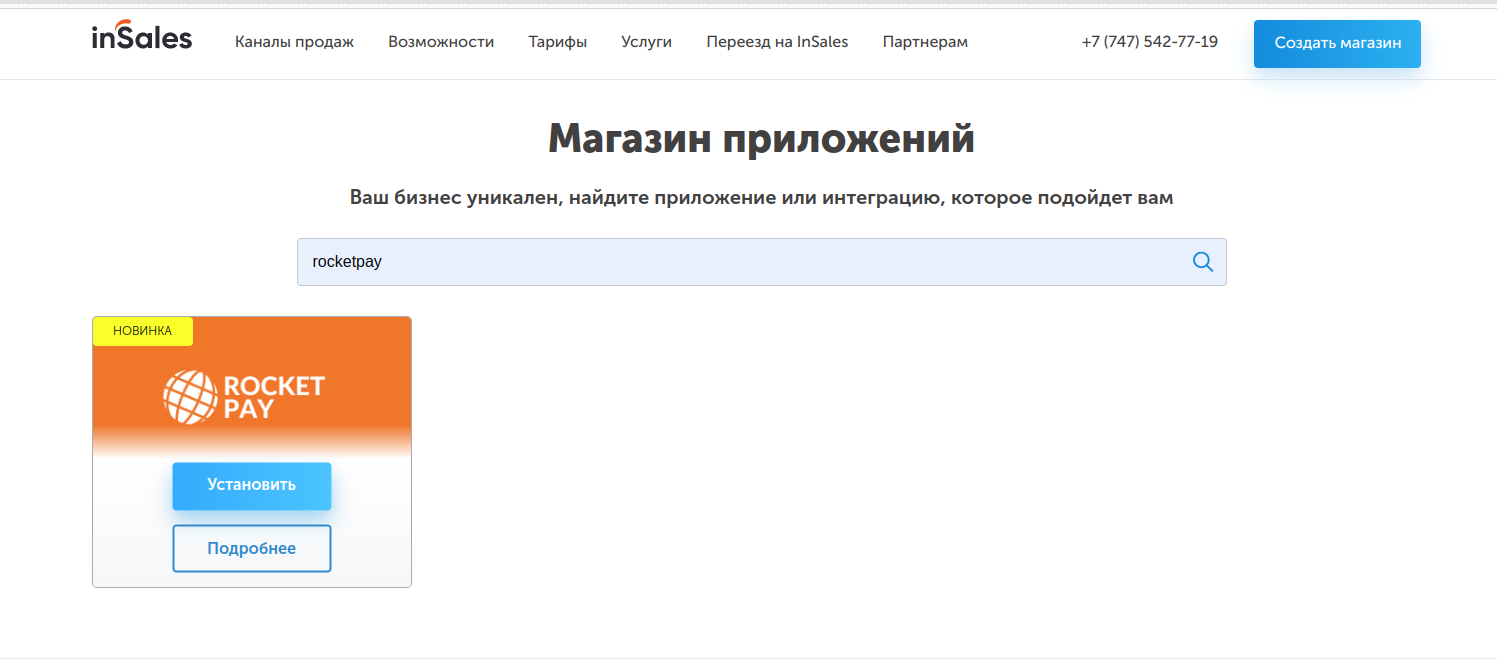This screenshot has width=1497, height=668.
Task: Open the Каналы продаж menu
Action: pyautogui.click(x=294, y=42)
